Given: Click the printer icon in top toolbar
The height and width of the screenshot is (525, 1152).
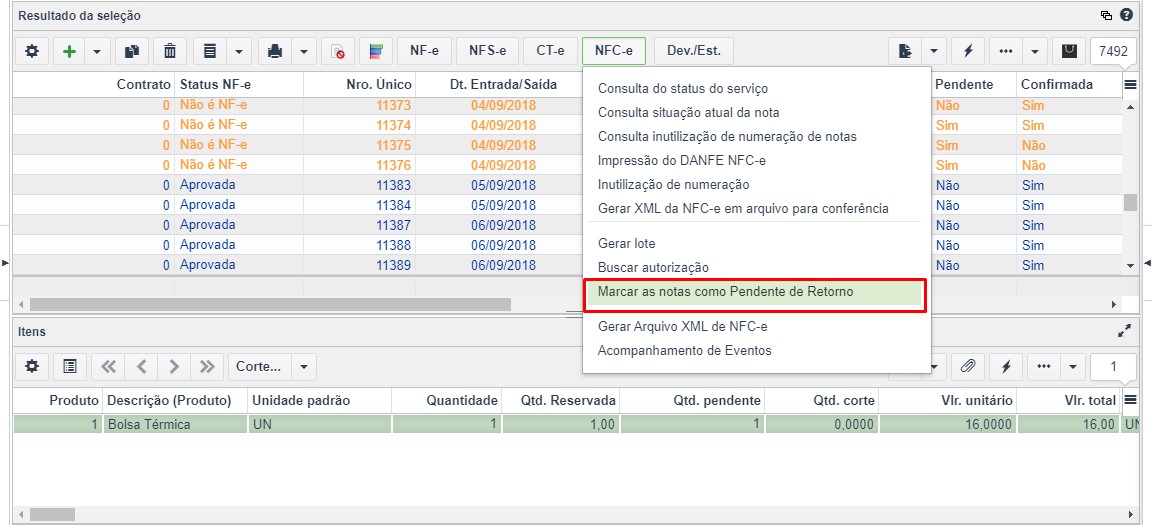Looking at the screenshot, I should pos(275,51).
